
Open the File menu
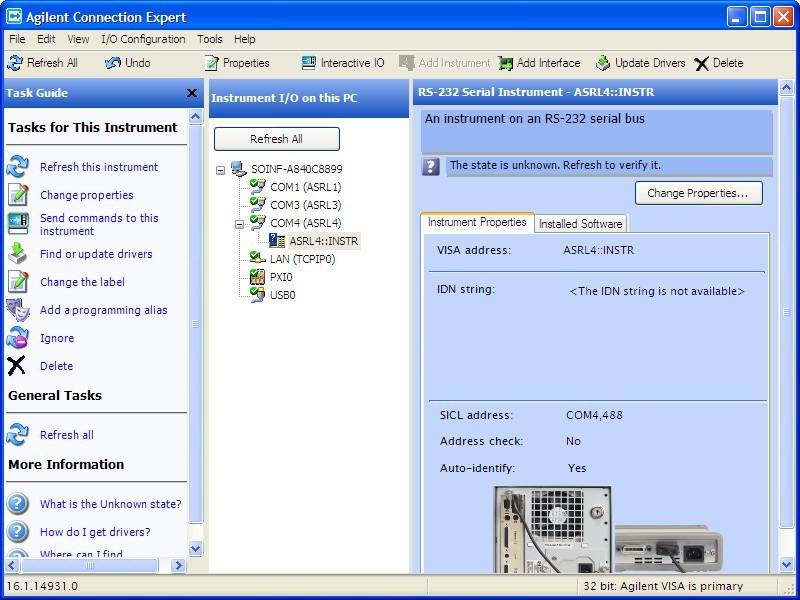pos(17,39)
